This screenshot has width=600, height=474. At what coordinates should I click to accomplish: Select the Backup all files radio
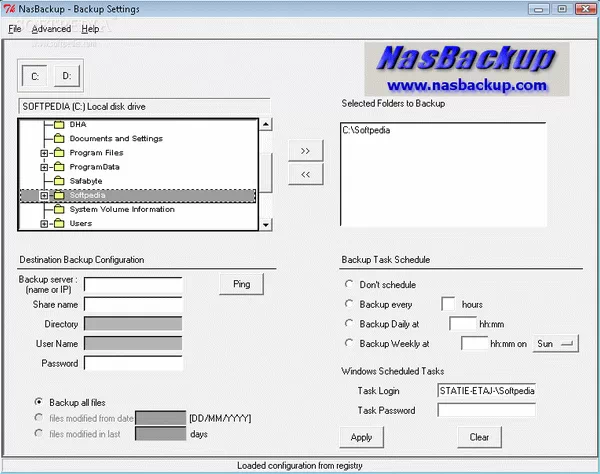click(39, 402)
